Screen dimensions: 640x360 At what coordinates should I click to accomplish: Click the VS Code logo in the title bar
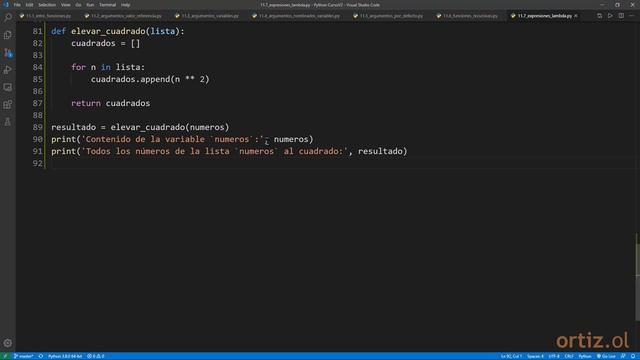[6, 5]
